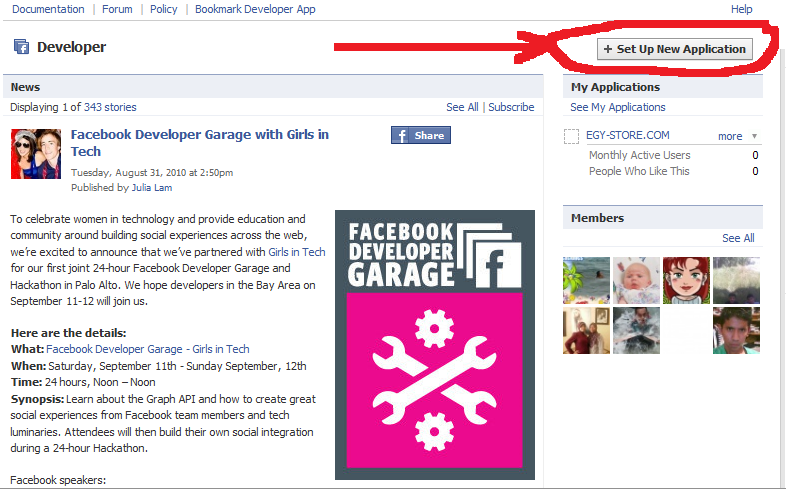The image size is (790, 490).
Task: Open the Facebook Developer Garage poster image
Action: [434, 344]
